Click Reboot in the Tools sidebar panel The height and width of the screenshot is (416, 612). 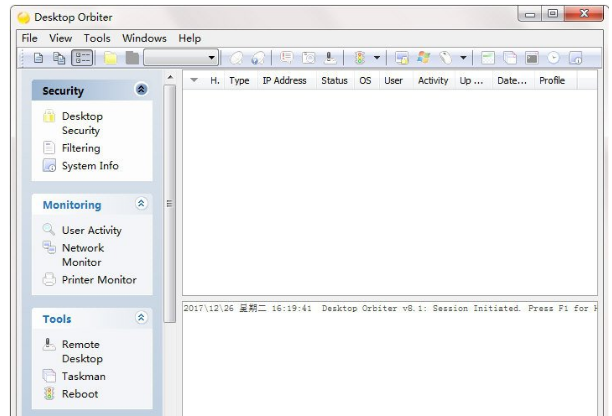pyautogui.click(x=79, y=394)
